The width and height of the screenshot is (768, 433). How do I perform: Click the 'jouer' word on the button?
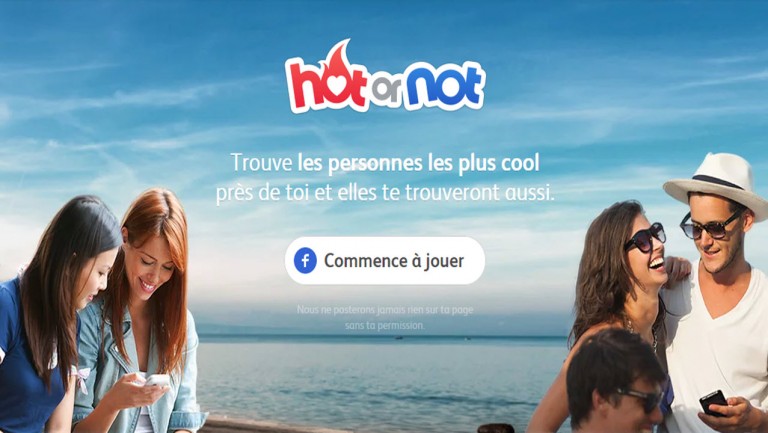pyautogui.click(x=444, y=261)
